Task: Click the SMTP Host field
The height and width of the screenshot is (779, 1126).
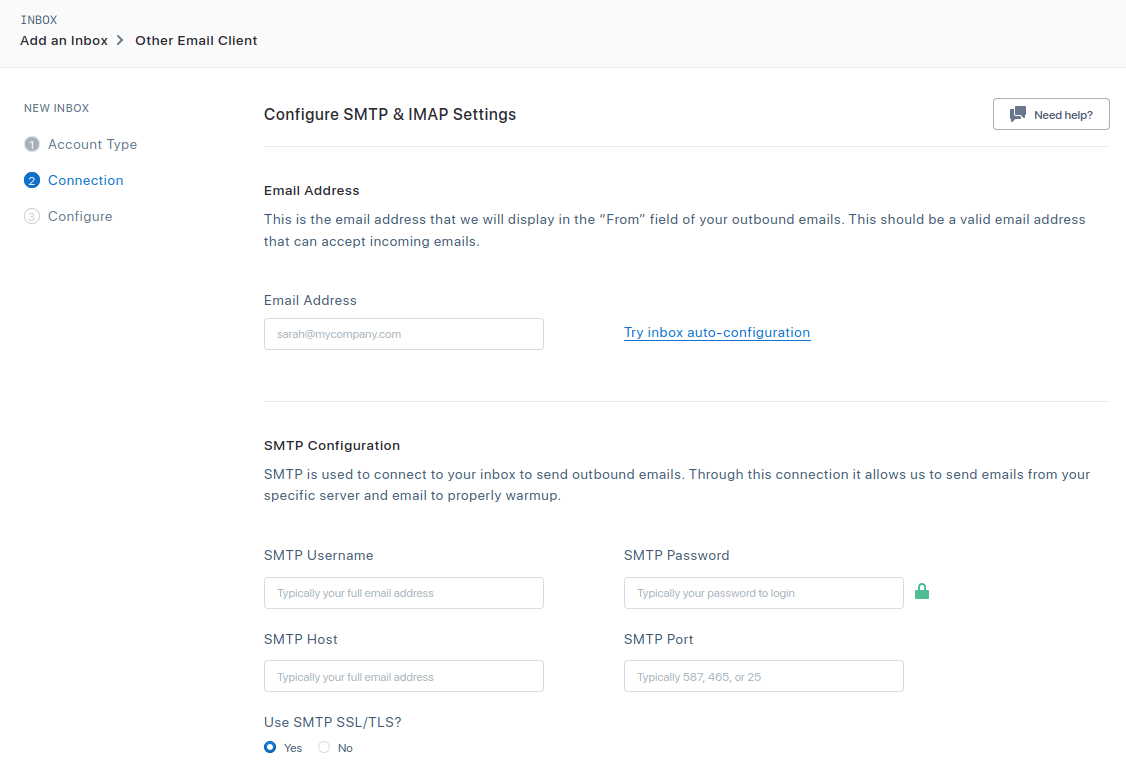Action: [x=404, y=677]
